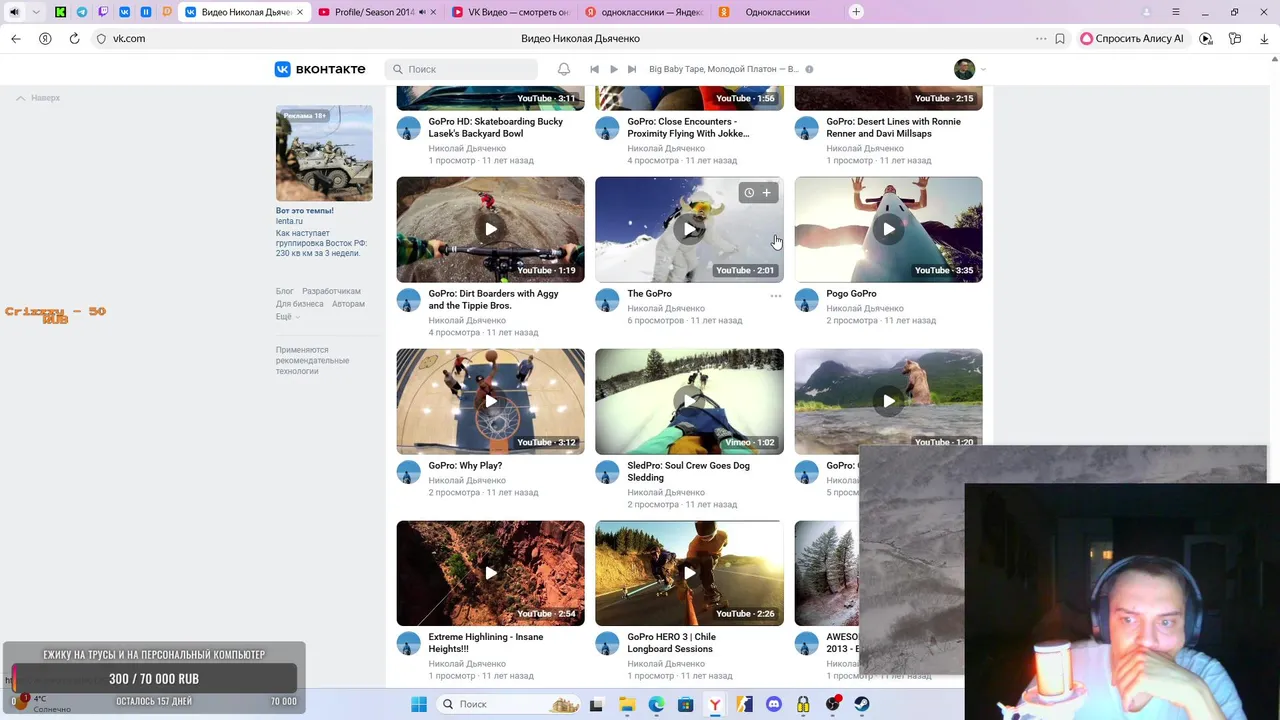Open Extreme Highlining - Insane Heights title

pyautogui.click(x=486, y=643)
